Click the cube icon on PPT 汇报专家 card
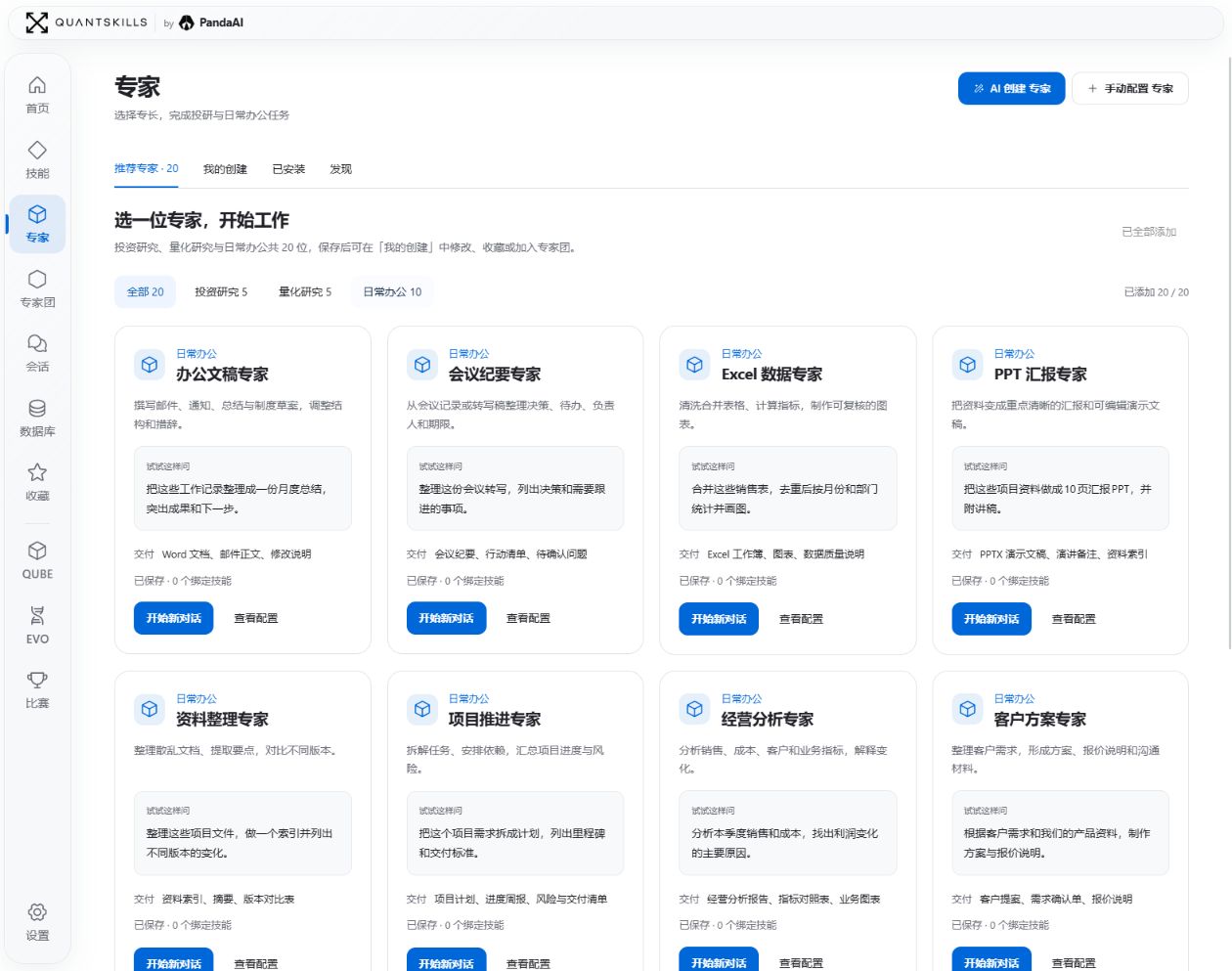Viewport: 1232px width, 971px height. coord(967,365)
